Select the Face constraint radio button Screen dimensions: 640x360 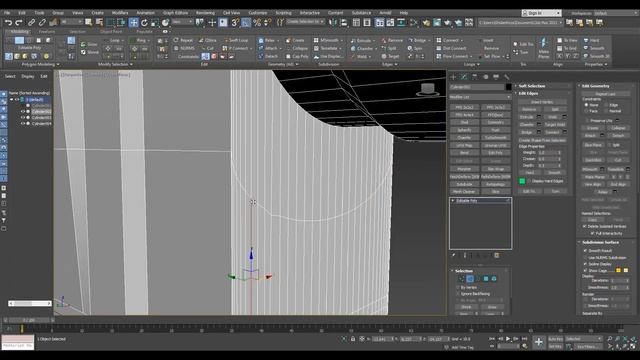click(587, 111)
